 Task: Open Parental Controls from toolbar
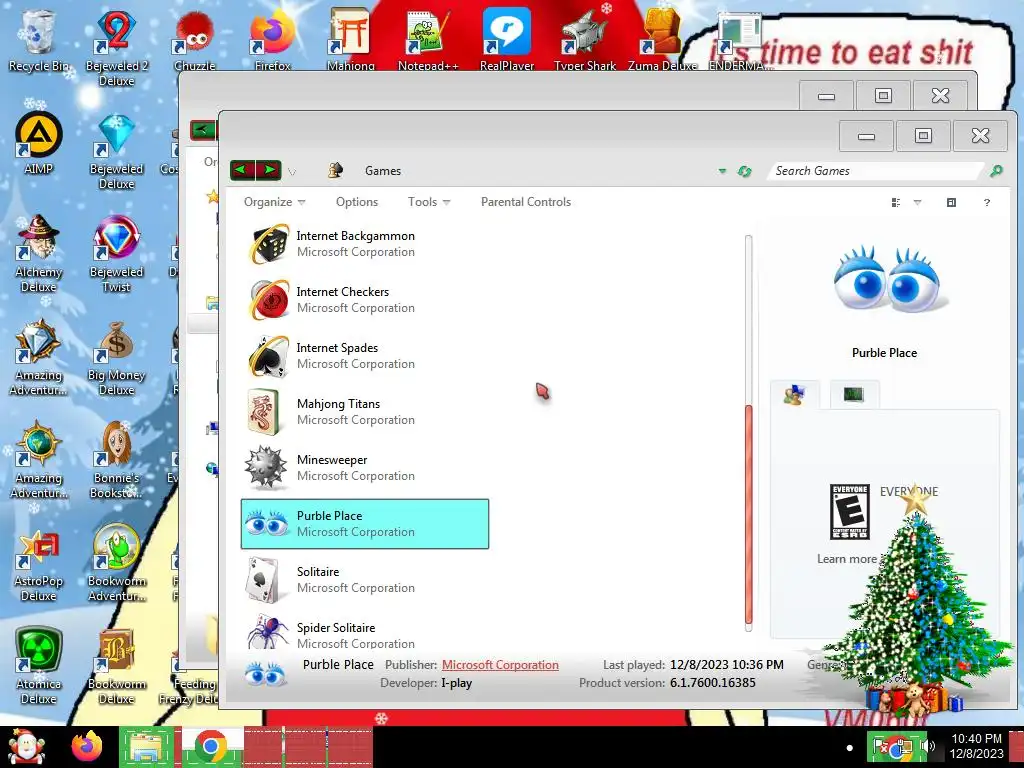[526, 202]
